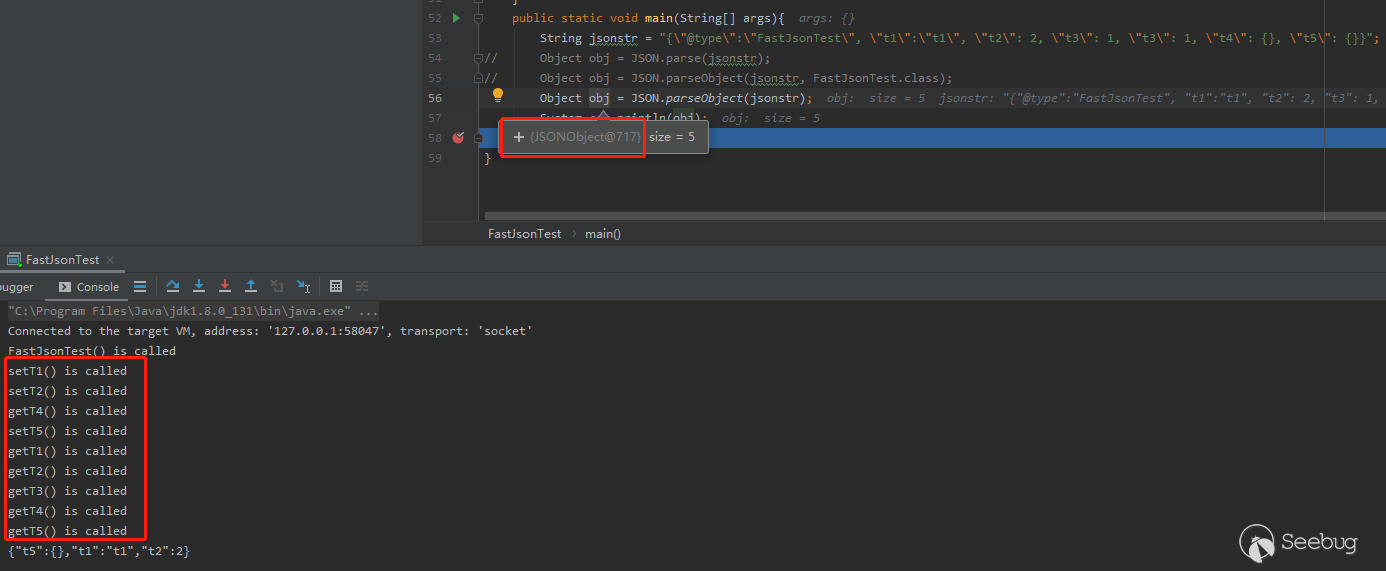1386x571 pixels.
Task: Click the Step Into icon
Action: point(199,286)
